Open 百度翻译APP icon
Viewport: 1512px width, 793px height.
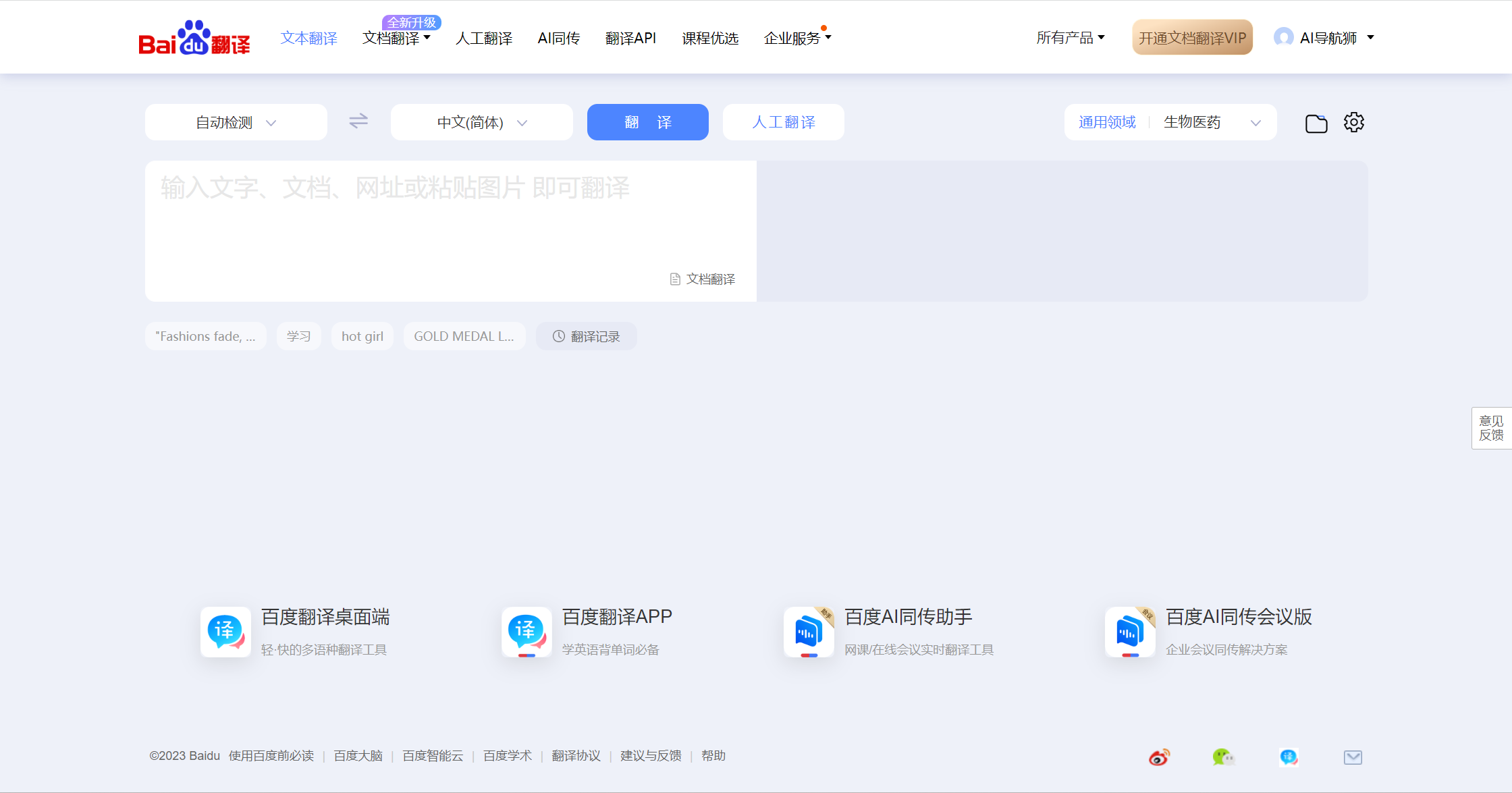tap(526, 632)
